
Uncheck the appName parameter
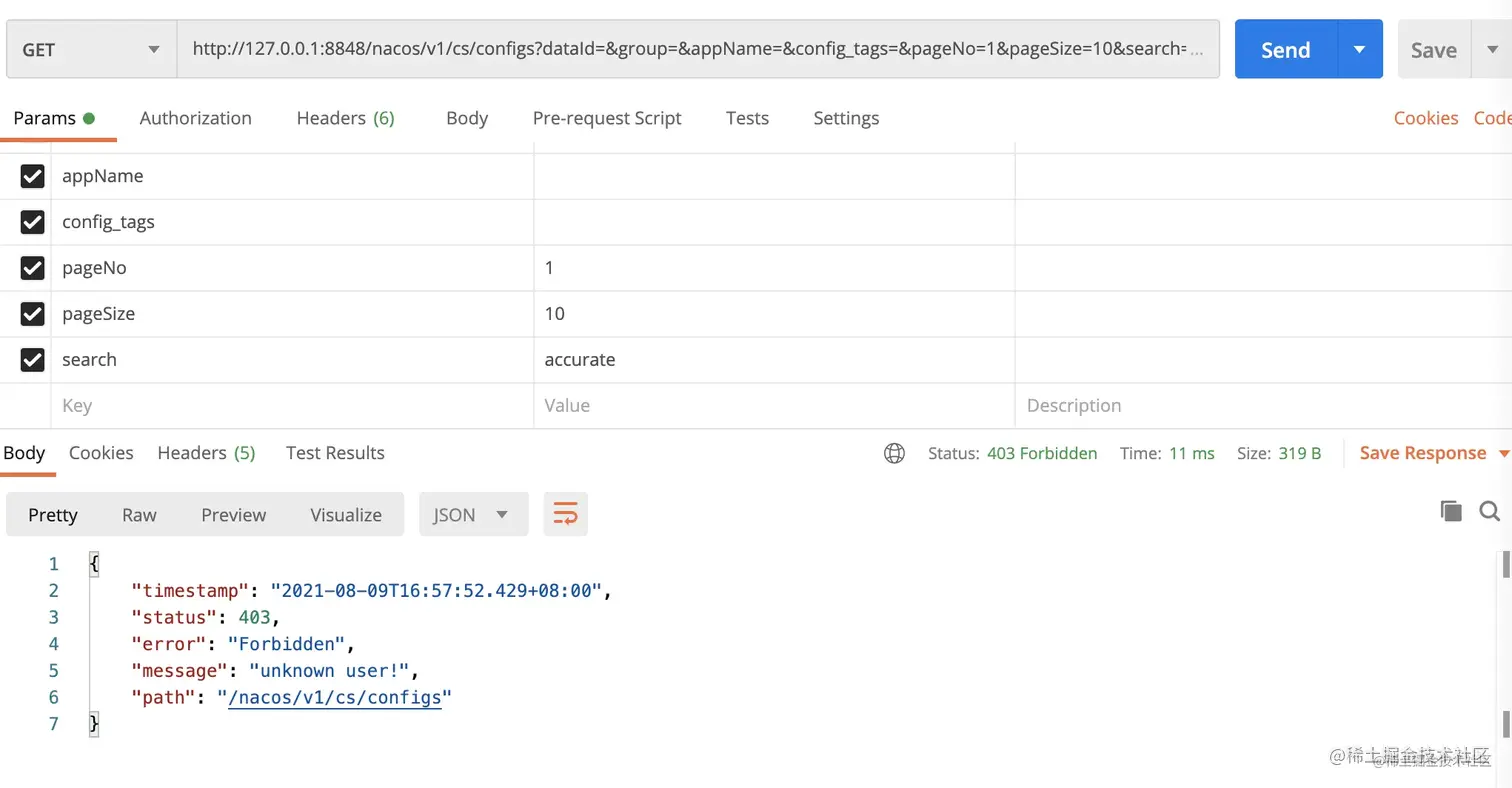click(x=32, y=176)
